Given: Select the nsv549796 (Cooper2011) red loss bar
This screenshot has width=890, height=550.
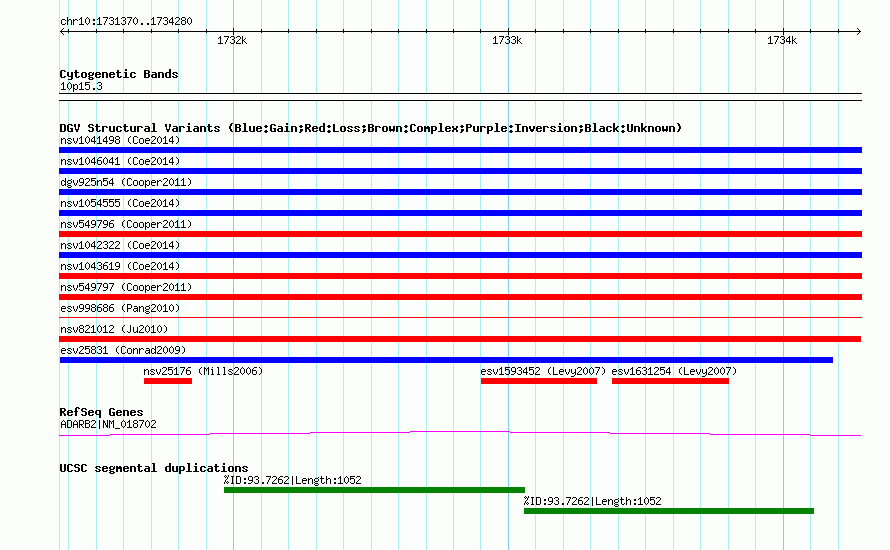Looking at the screenshot, I should pos(460,234).
